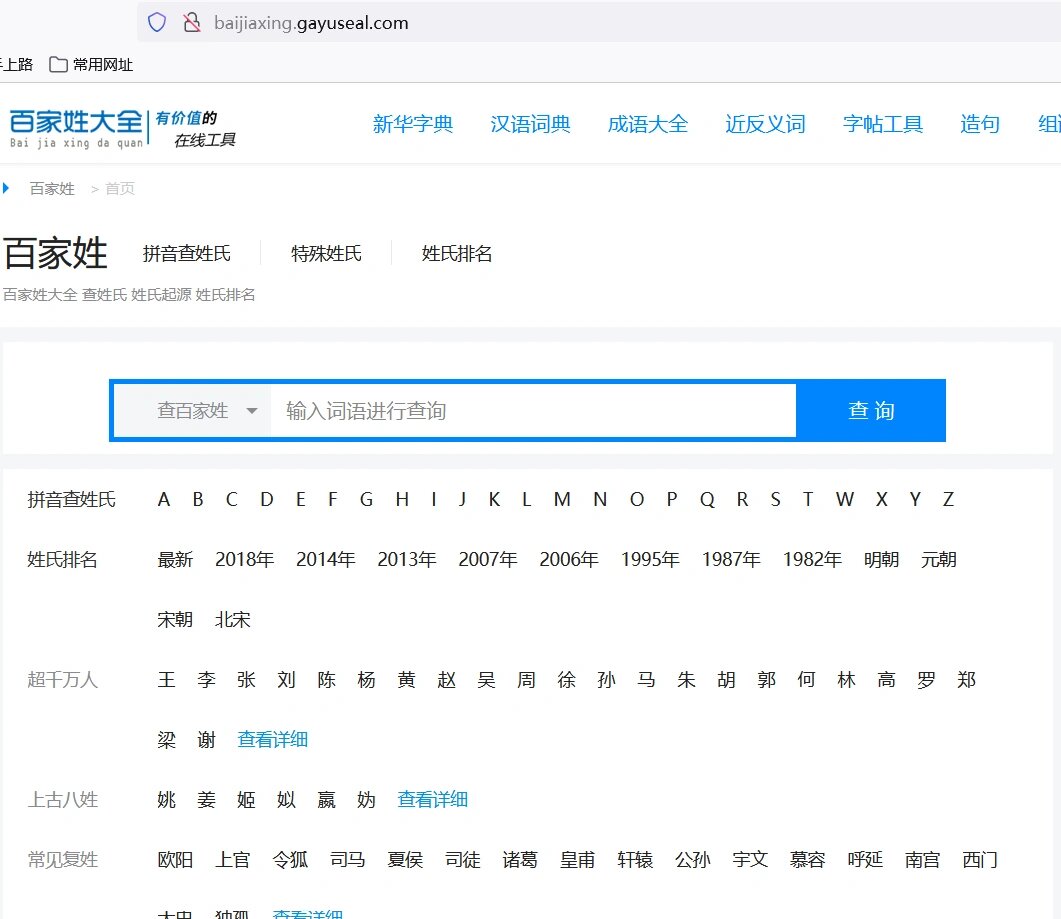The height and width of the screenshot is (919, 1061).
Task: Open the 宋朝 surname ranking
Action: tap(175, 620)
